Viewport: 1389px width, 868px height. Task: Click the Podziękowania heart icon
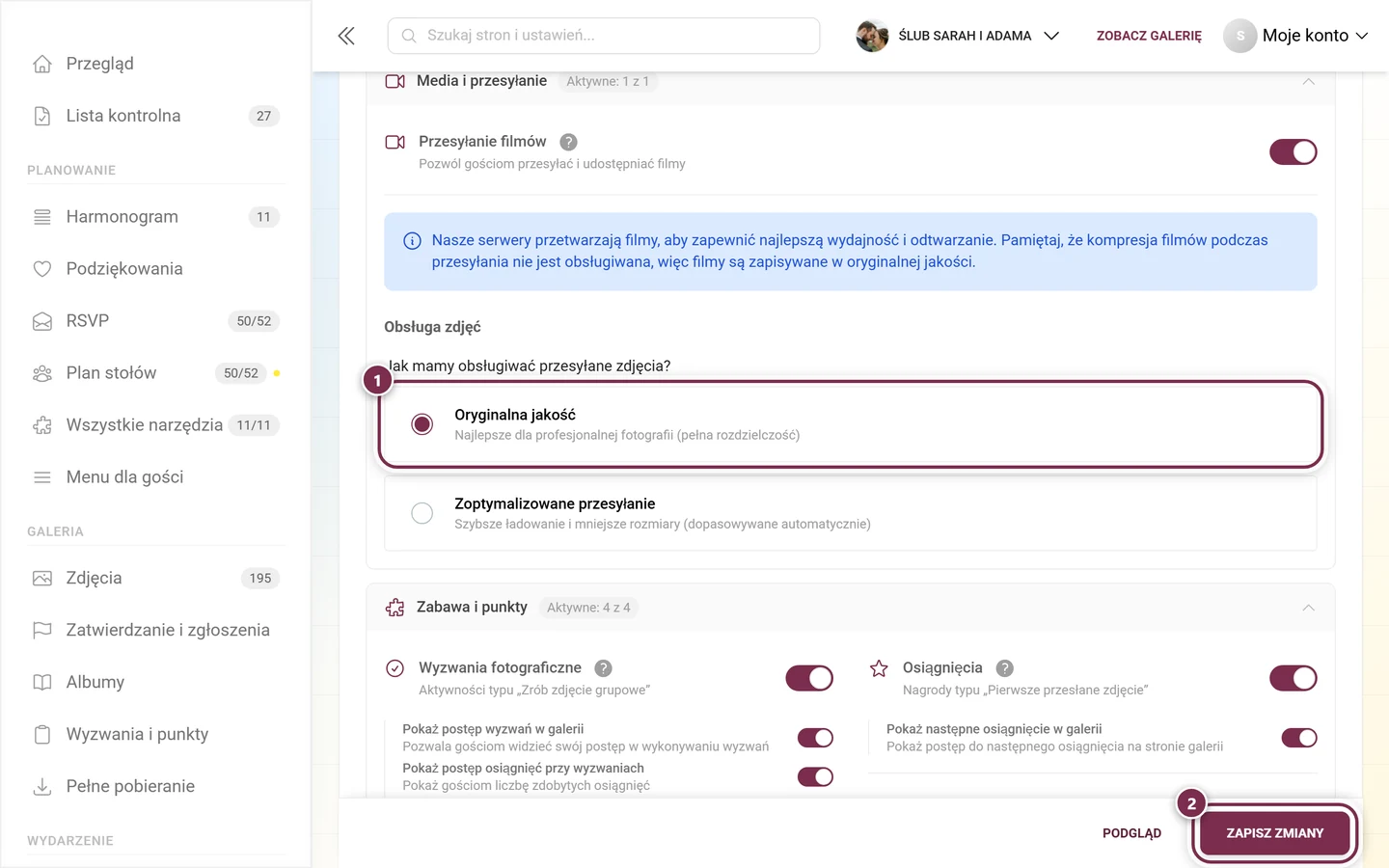click(x=42, y=269)
